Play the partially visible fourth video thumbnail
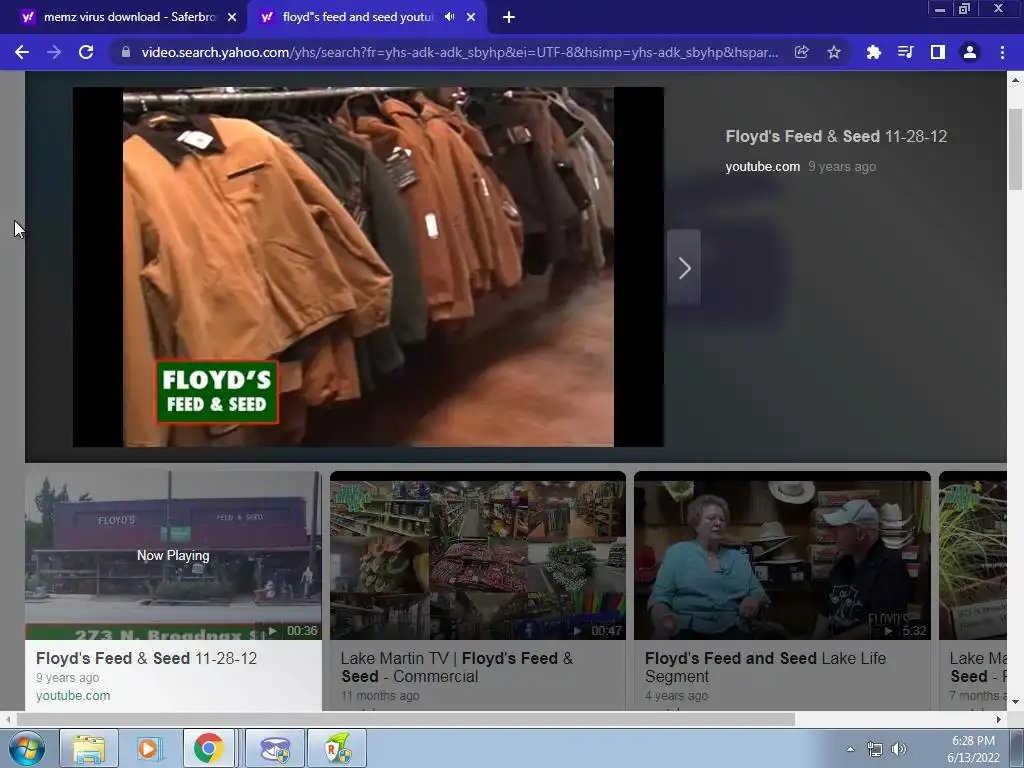 pyautogui.click(x=972, y=555)
